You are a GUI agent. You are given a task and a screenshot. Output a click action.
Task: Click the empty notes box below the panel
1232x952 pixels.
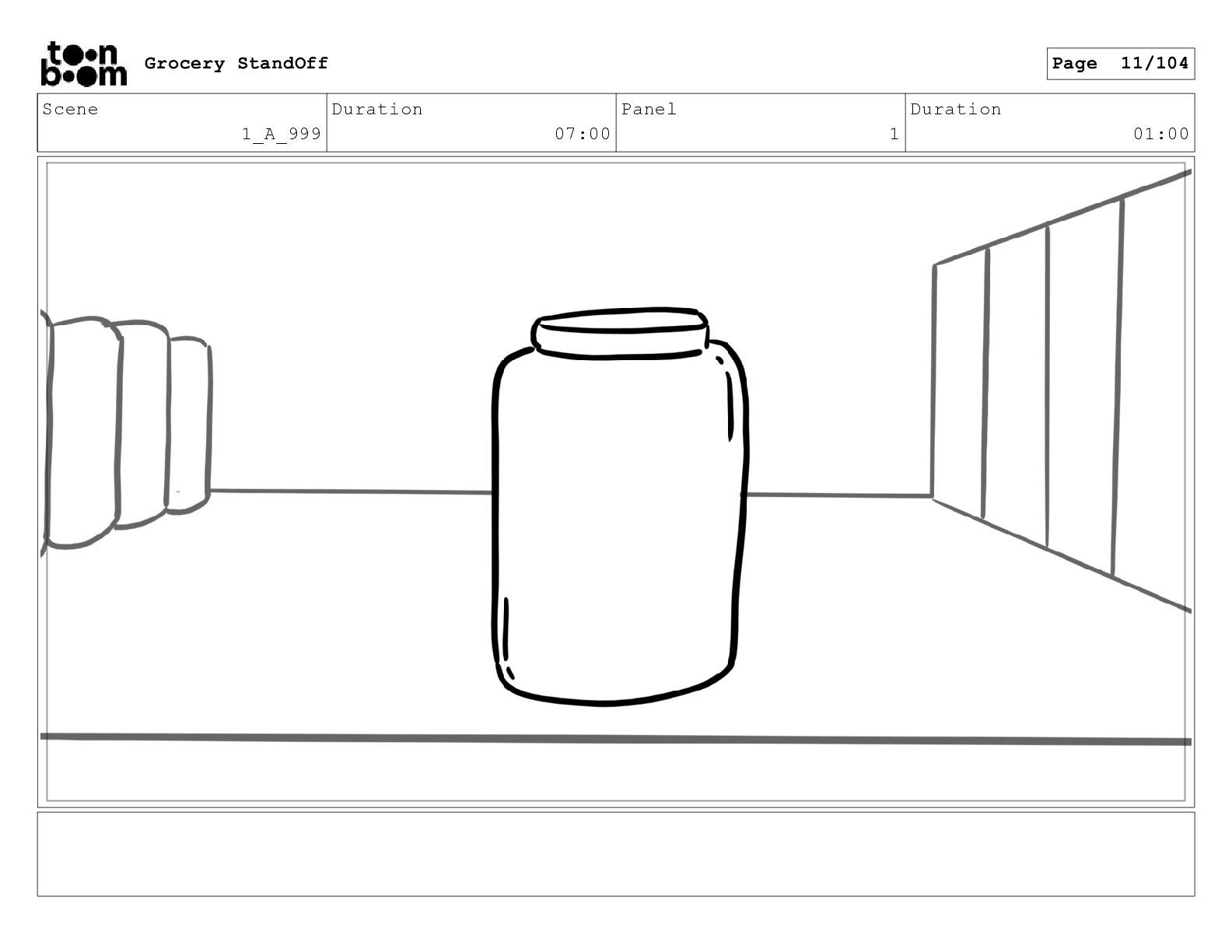(x=616, y=854)
